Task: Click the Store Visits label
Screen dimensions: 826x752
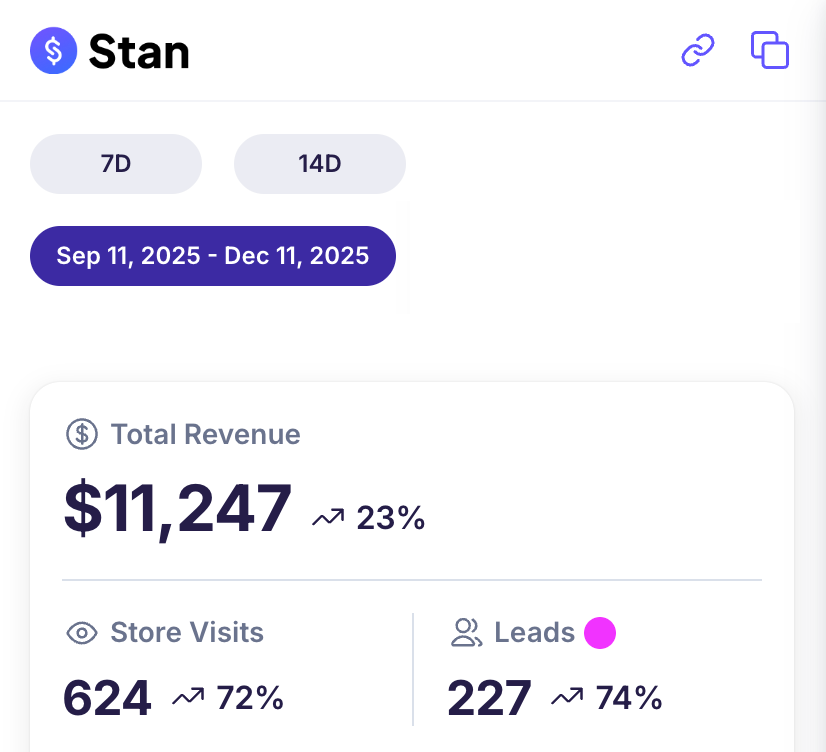Action: (186, 632)
